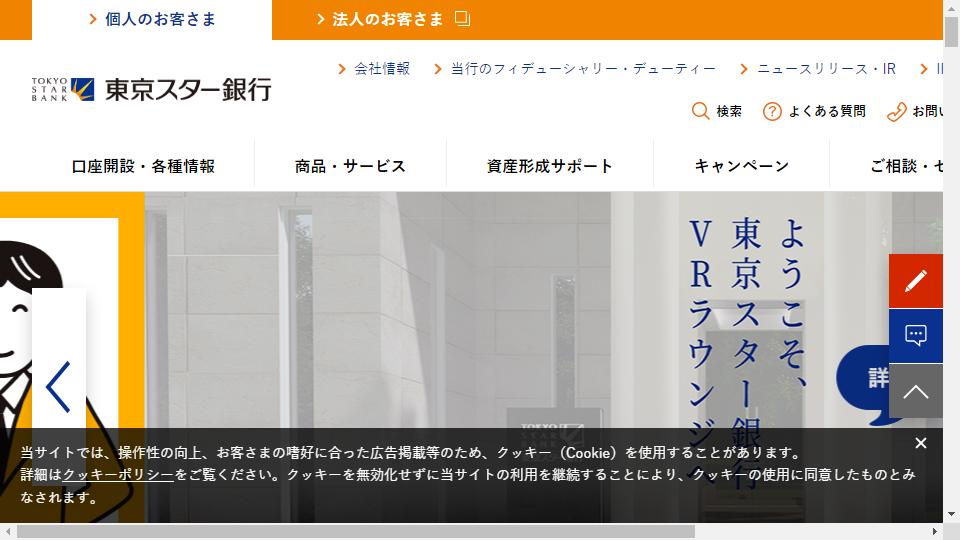Open the よくある質問 link text
Screen dimensions: 960x540
[x=827, y=111]
